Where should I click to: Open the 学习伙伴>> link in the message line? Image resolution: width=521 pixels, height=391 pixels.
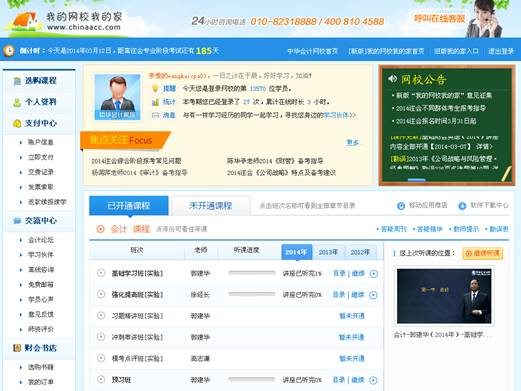(x=339, y=115)
